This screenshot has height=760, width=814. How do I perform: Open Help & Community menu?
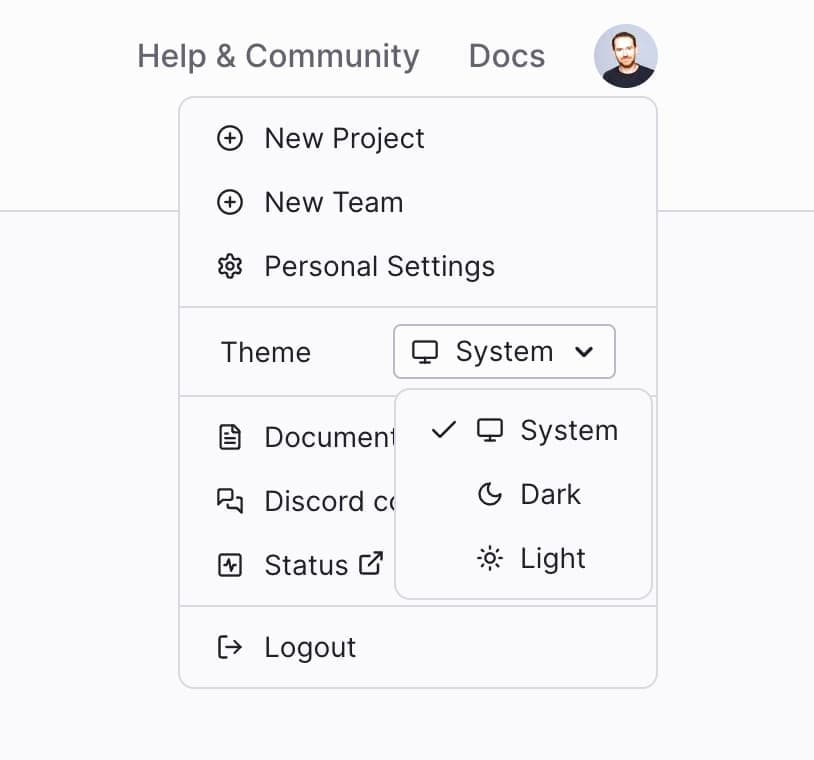278,56
